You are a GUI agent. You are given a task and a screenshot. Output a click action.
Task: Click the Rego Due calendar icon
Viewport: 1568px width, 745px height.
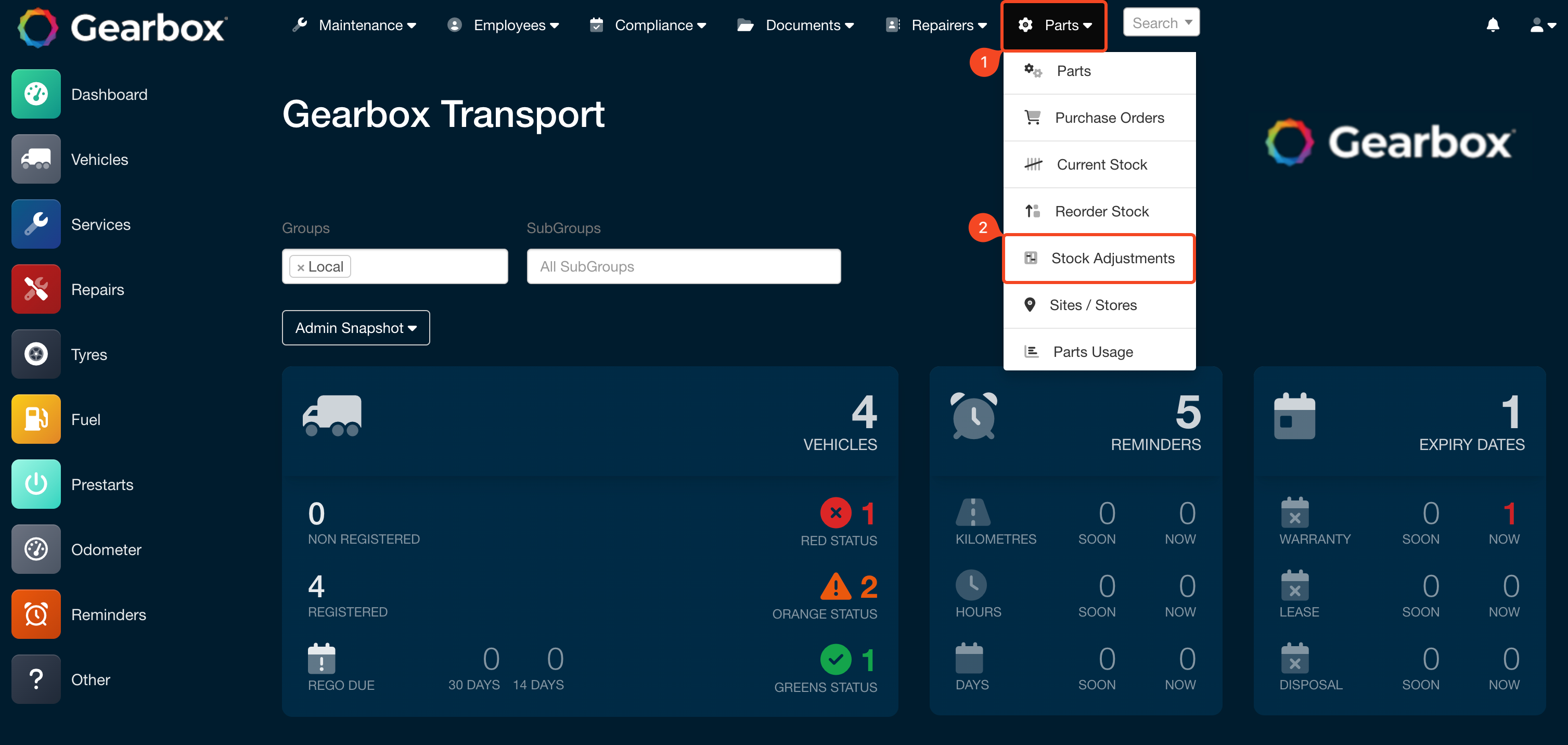pos(322,659)
